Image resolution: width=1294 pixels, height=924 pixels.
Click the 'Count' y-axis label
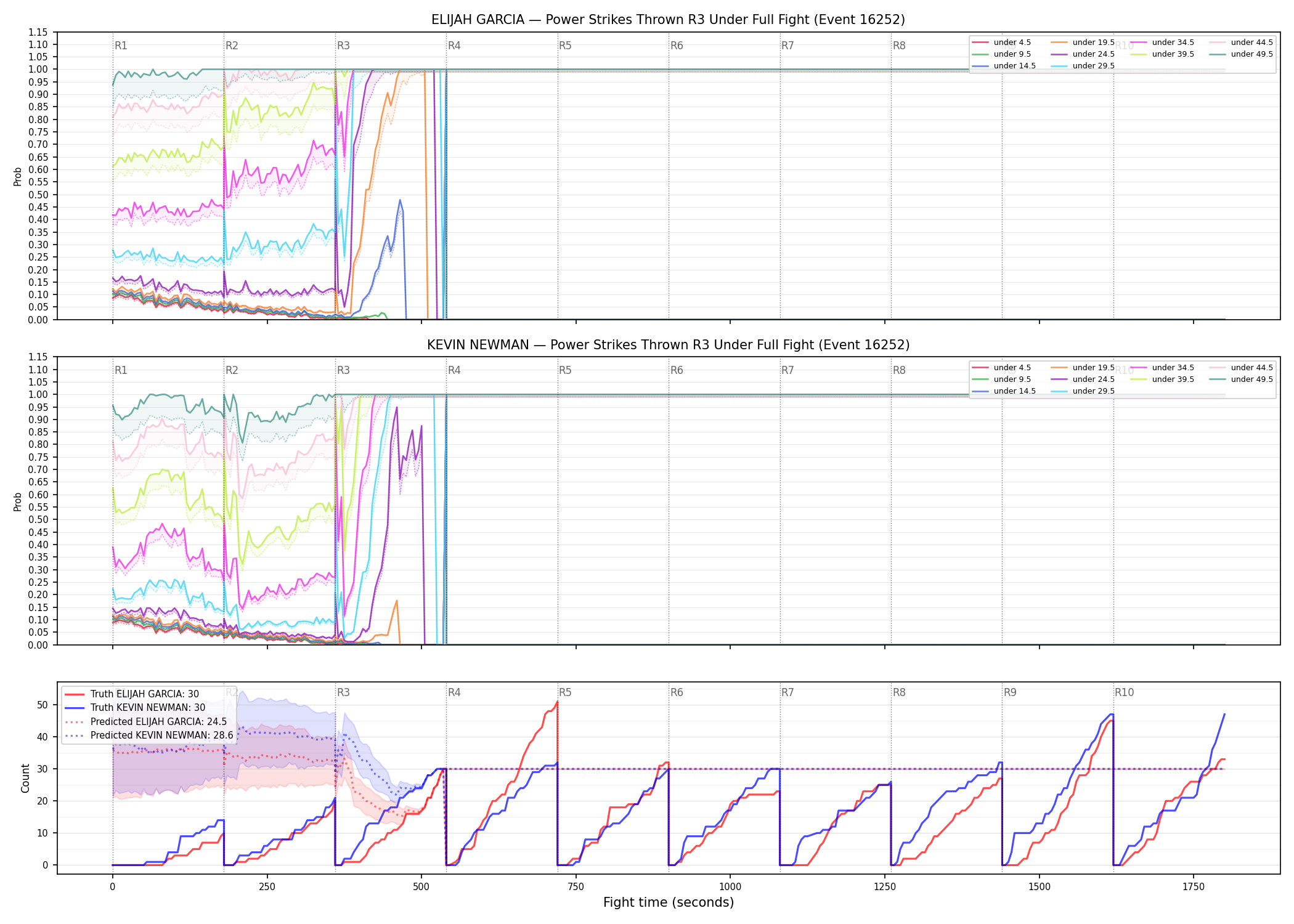tap(25, 778)
